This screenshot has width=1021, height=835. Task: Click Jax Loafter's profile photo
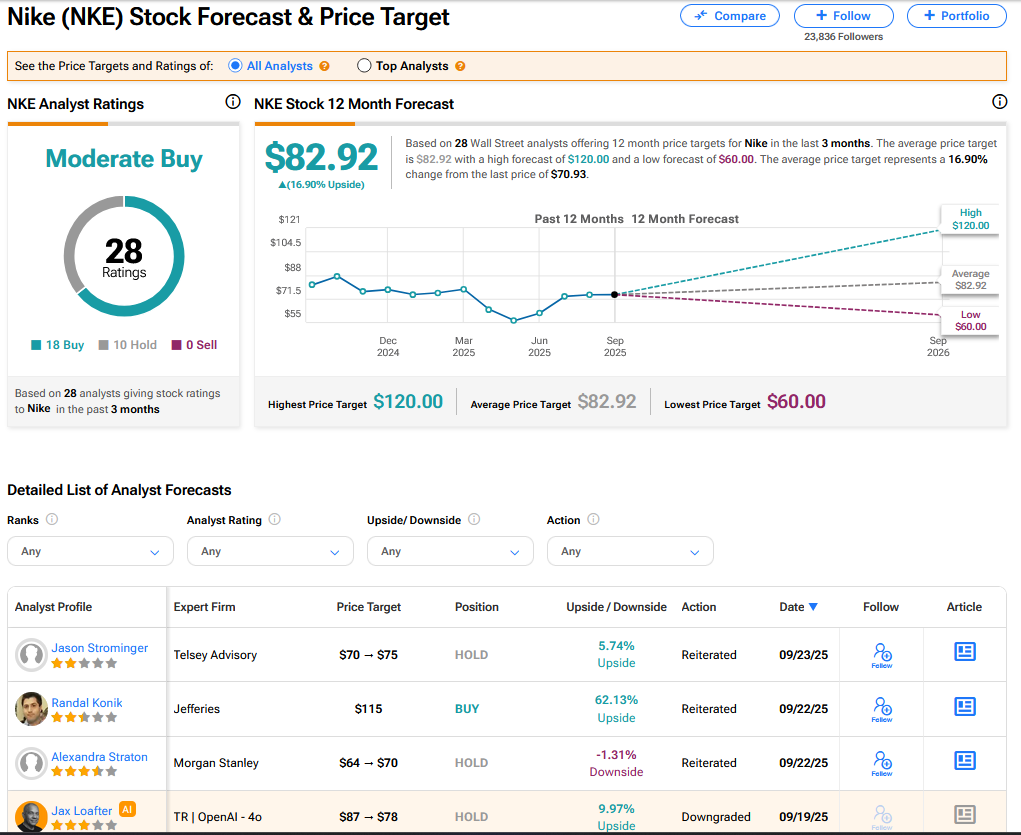click(x=31, y=817)
